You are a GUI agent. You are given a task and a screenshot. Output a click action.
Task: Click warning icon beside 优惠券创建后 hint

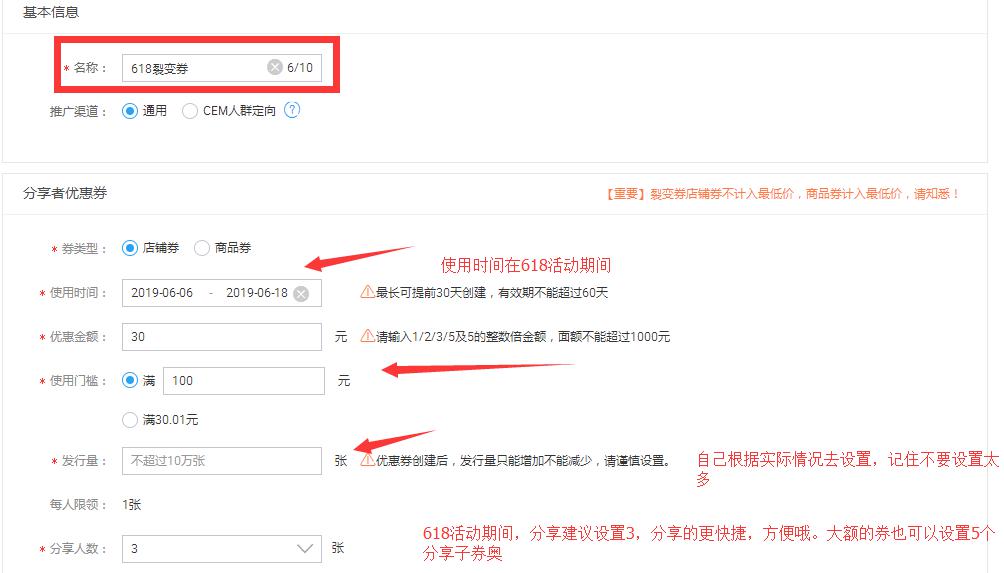point(368,460)
